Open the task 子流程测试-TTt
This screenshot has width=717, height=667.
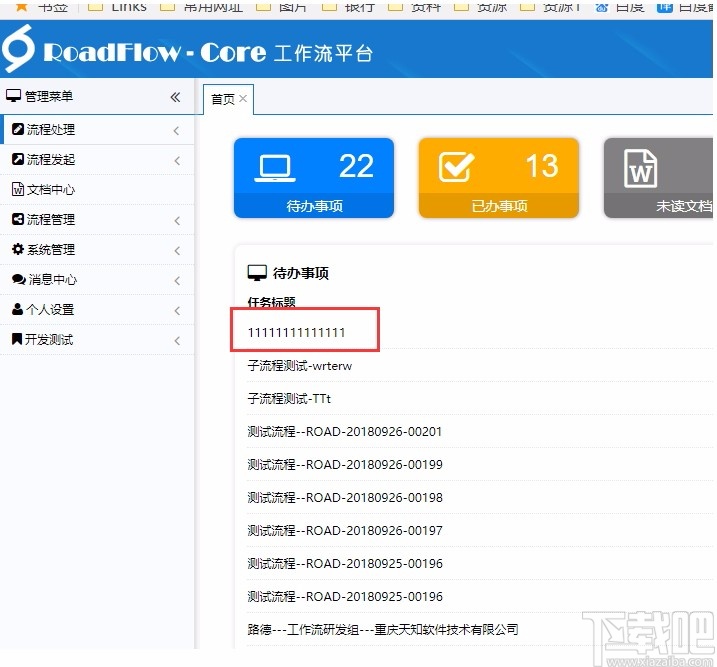[289, 399]
